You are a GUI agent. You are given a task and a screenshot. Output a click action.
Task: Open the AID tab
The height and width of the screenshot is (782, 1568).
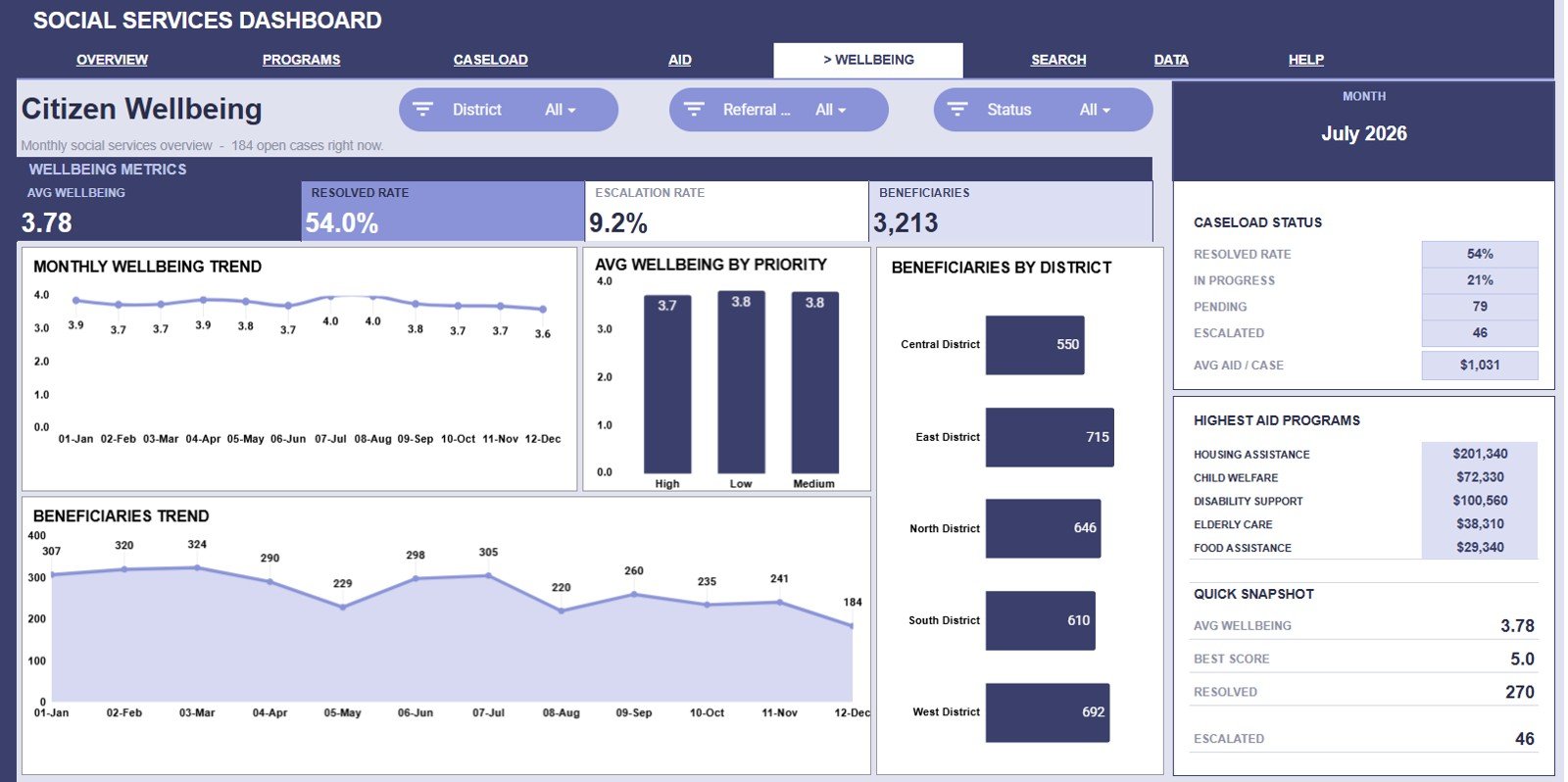(680, 60)
